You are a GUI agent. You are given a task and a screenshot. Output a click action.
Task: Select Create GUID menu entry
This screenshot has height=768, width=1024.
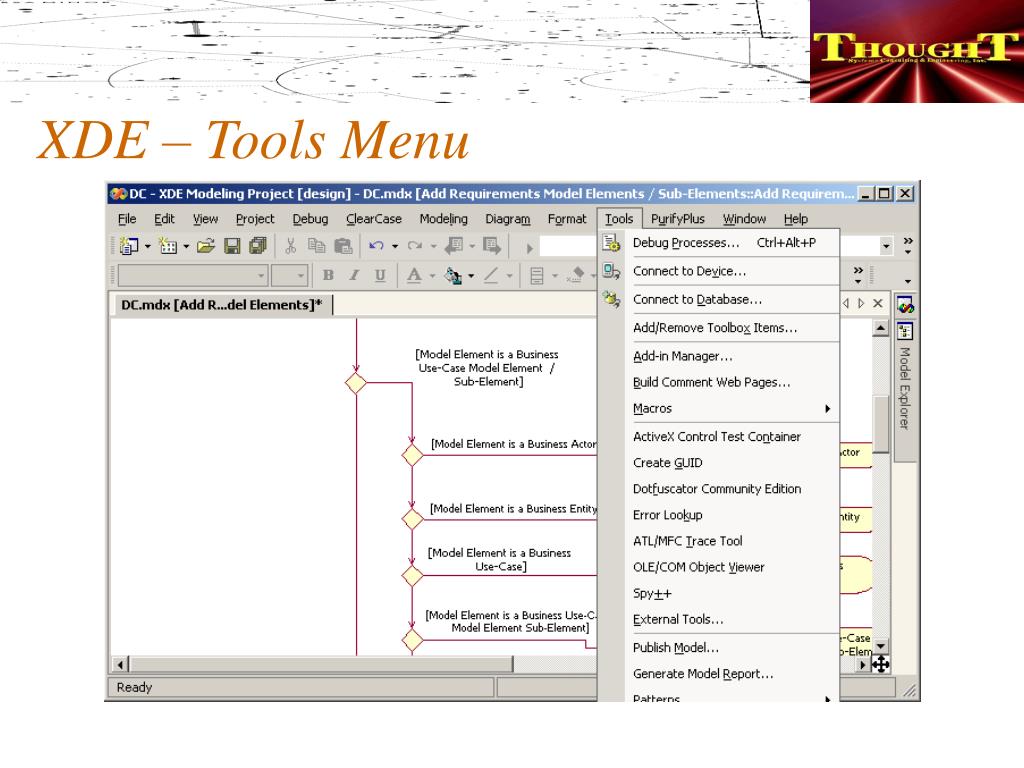coord(718,463)
